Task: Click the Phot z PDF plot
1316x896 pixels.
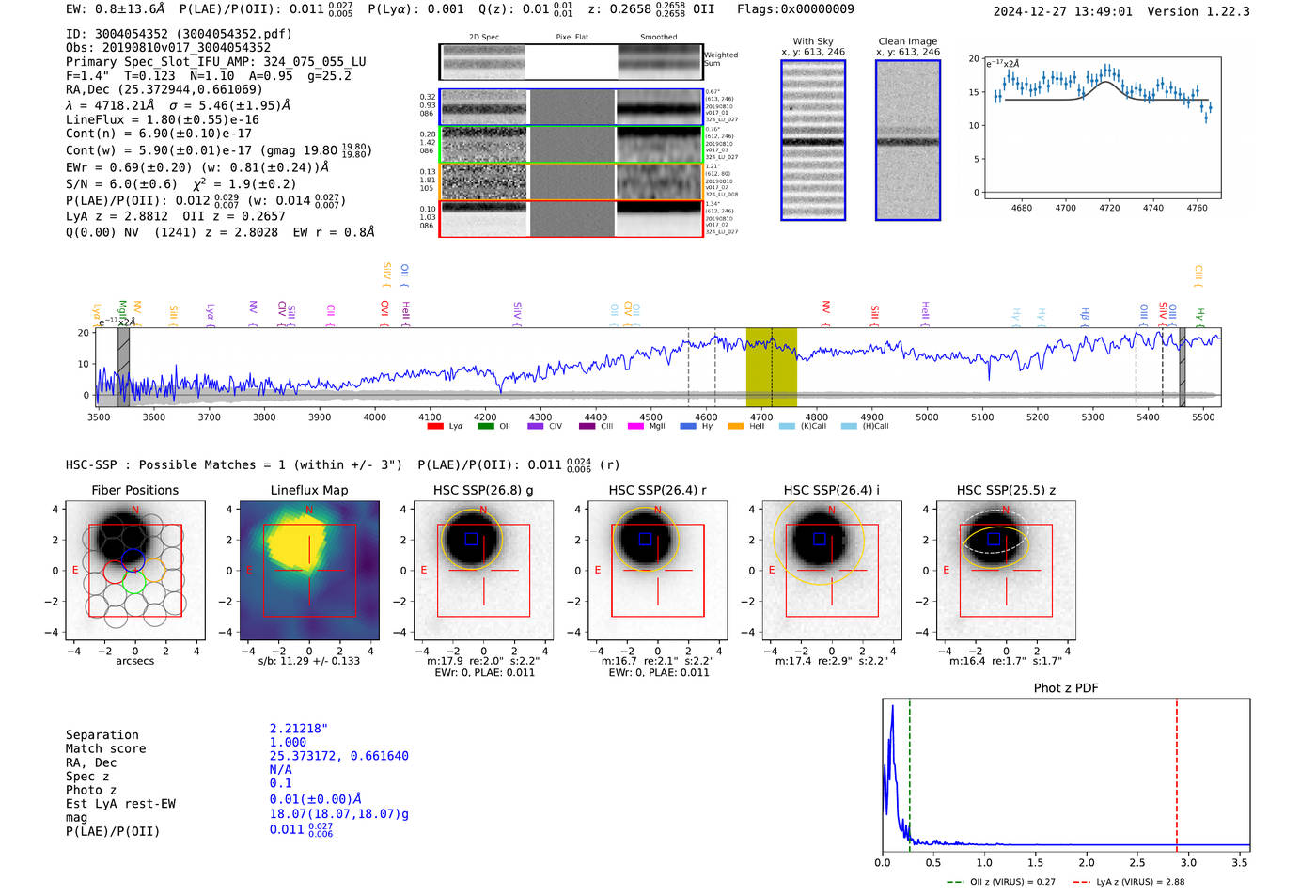Action: (1066, 775)
